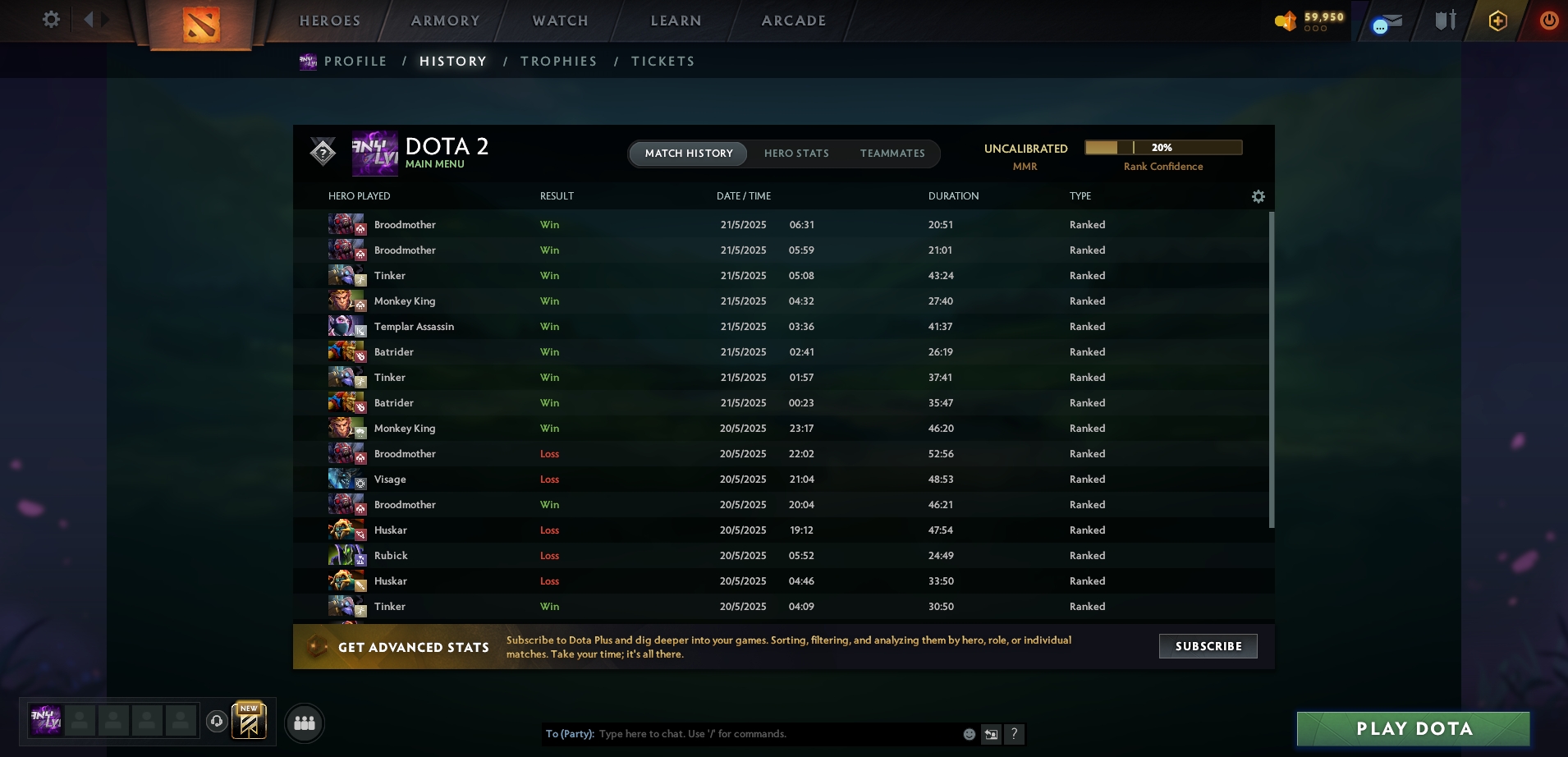Open the large purple profile avatar
This screenshot has width=1568, height=757.
click(374, 154)
